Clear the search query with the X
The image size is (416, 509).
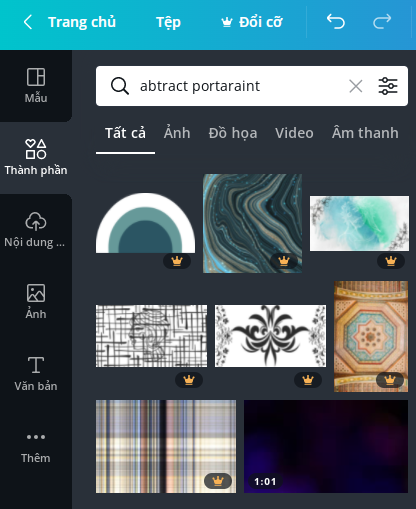tap(356, 86)
